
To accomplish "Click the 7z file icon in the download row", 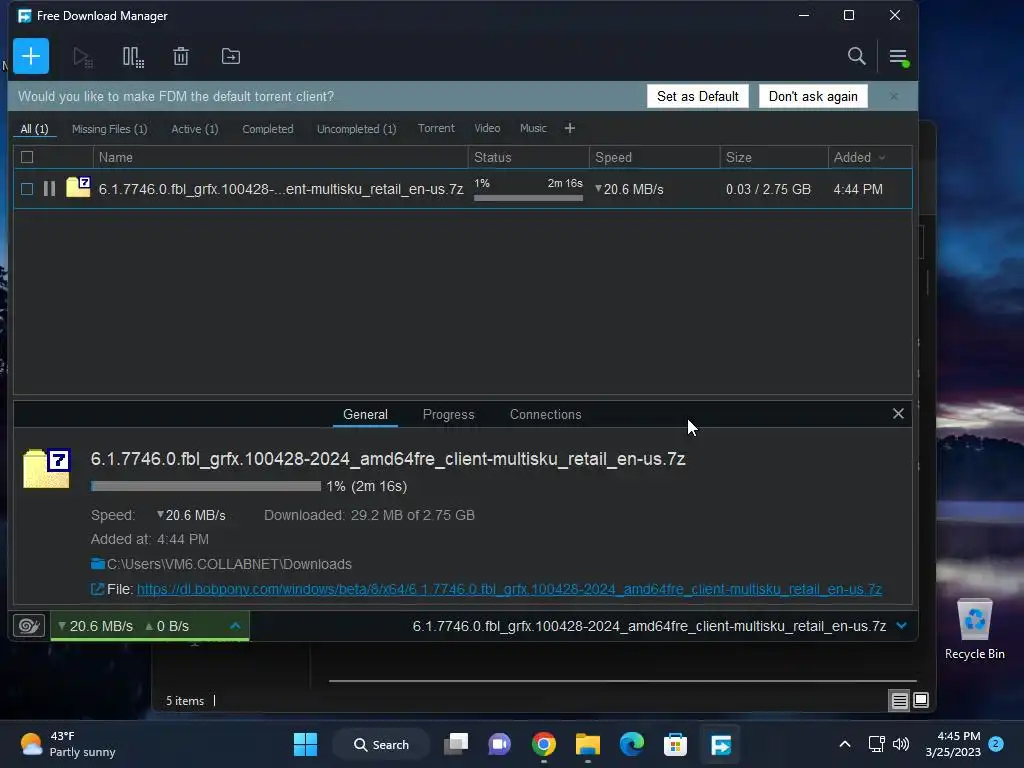I will (x=78, y=187).
